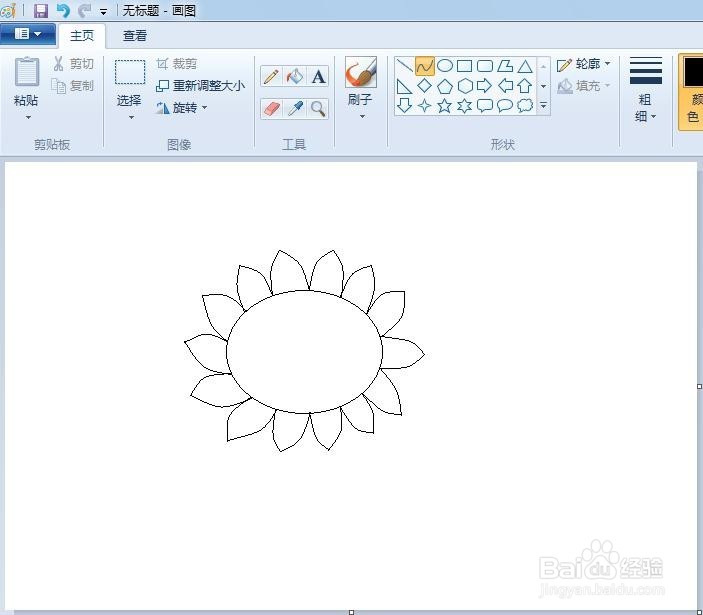Click the canvas right-edge resize handle
703x615 pixels.
click(699, 386)
